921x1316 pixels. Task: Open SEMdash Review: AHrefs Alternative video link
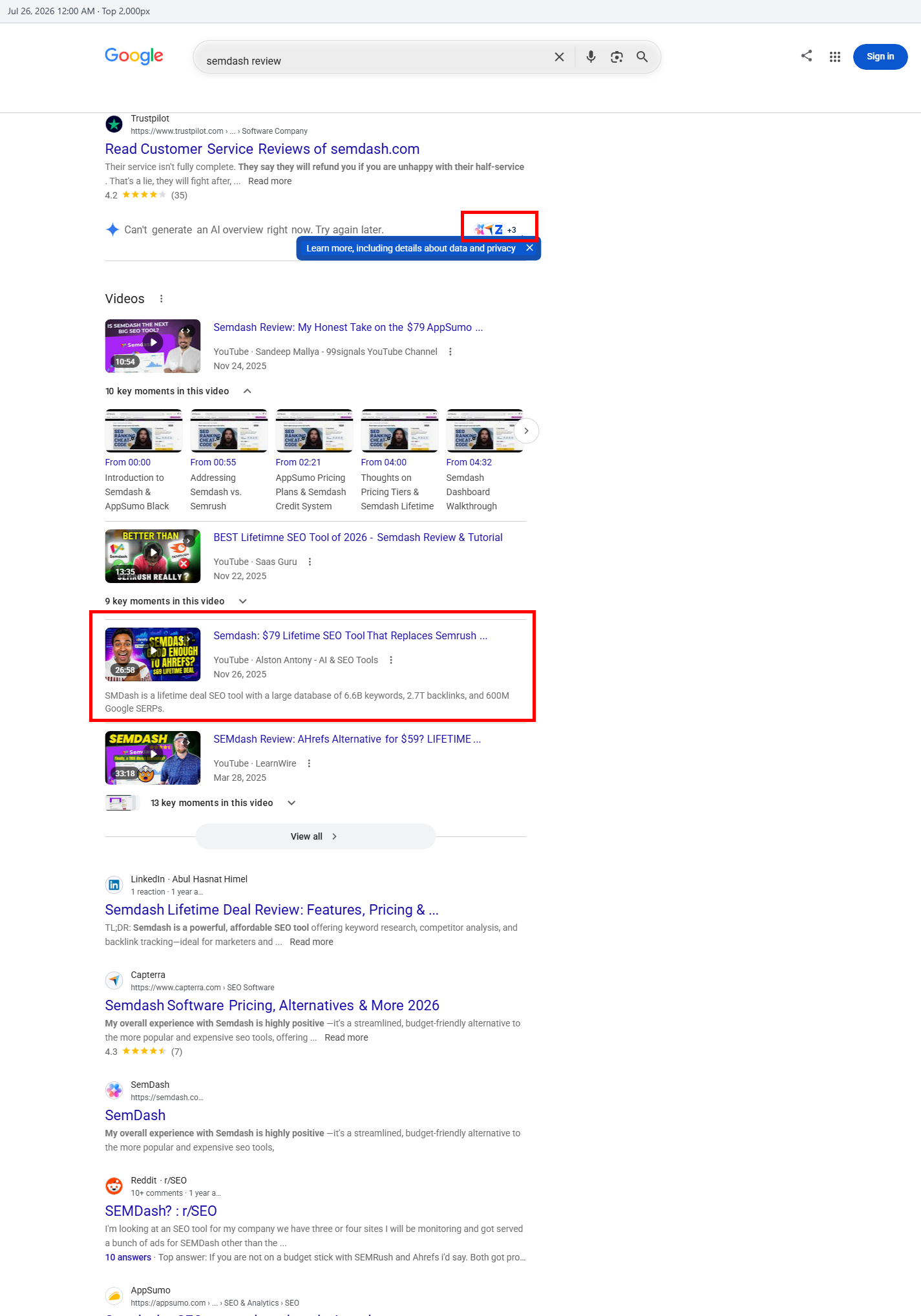pyautogui.click(x=347, y=739)
